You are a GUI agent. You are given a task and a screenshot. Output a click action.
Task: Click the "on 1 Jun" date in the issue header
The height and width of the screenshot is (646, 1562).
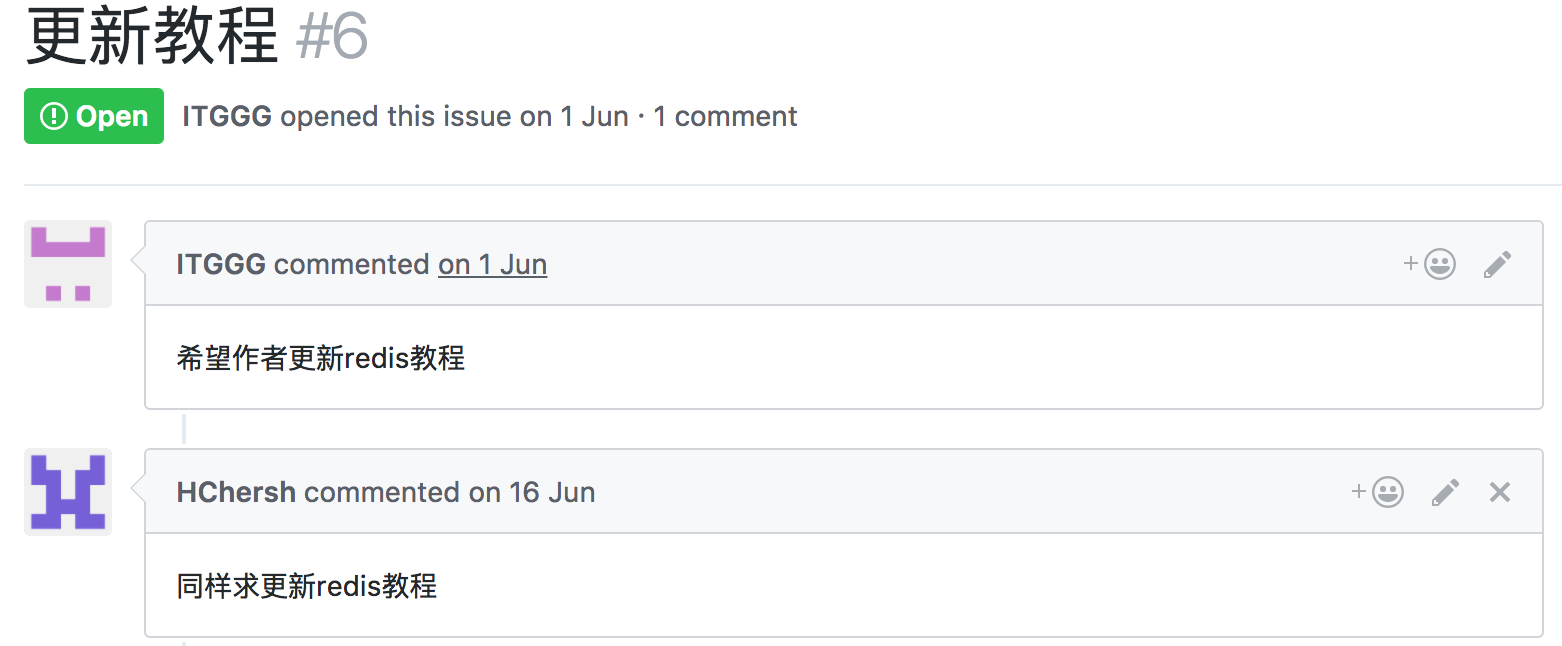573,116
